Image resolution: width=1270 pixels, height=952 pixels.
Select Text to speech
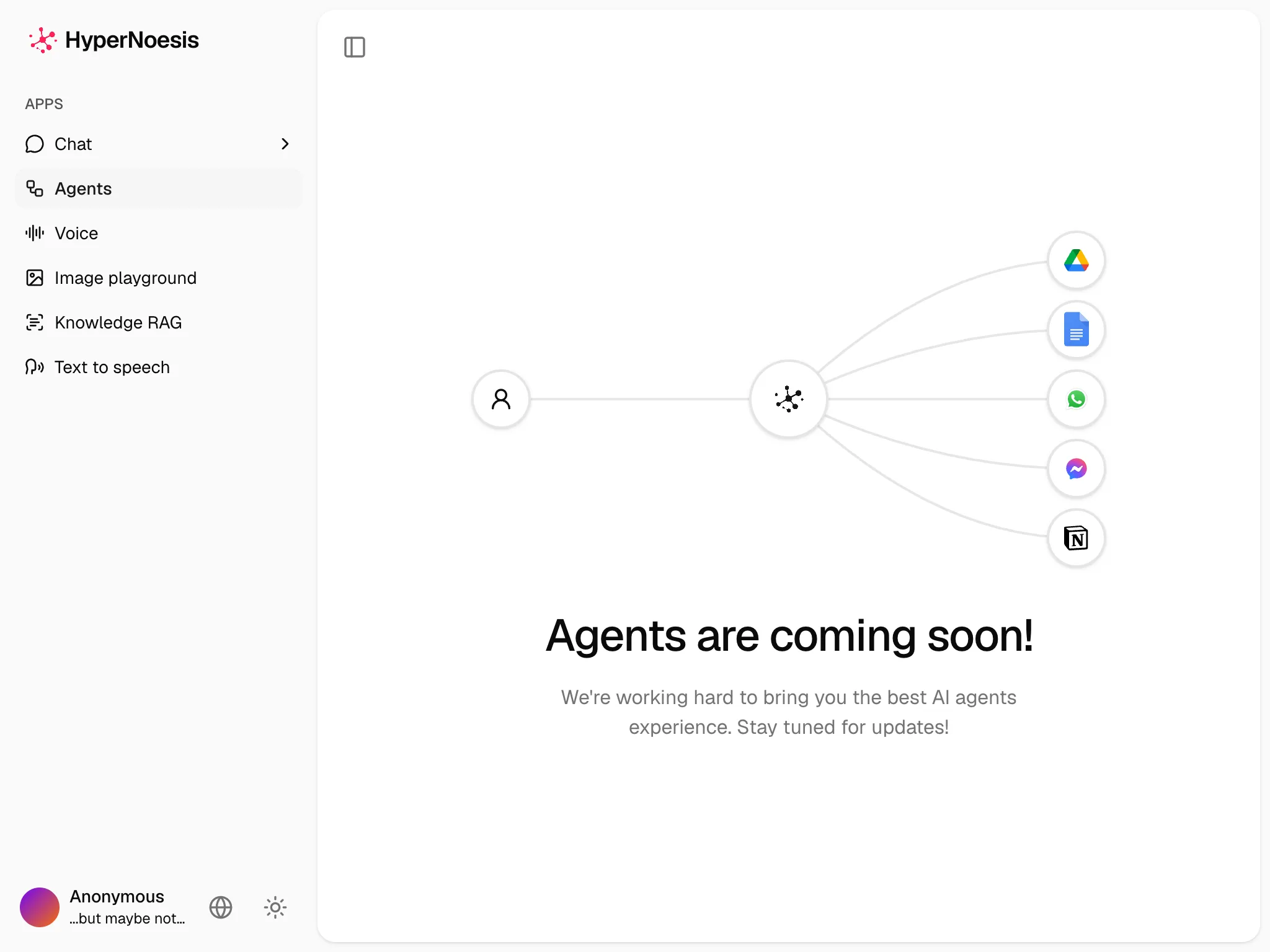tap(159, 367)
